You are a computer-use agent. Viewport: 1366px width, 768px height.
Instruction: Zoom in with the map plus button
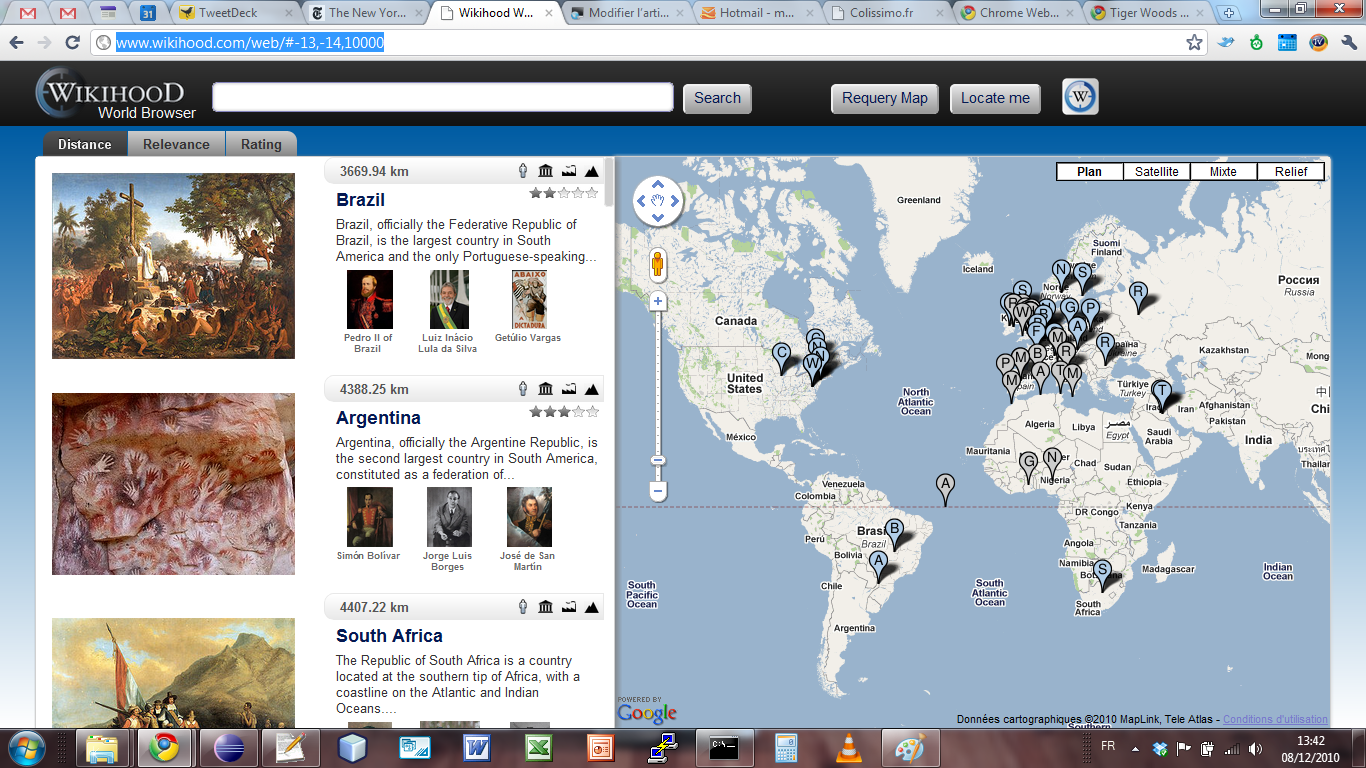pyautogui.click(x=657, y=301)
